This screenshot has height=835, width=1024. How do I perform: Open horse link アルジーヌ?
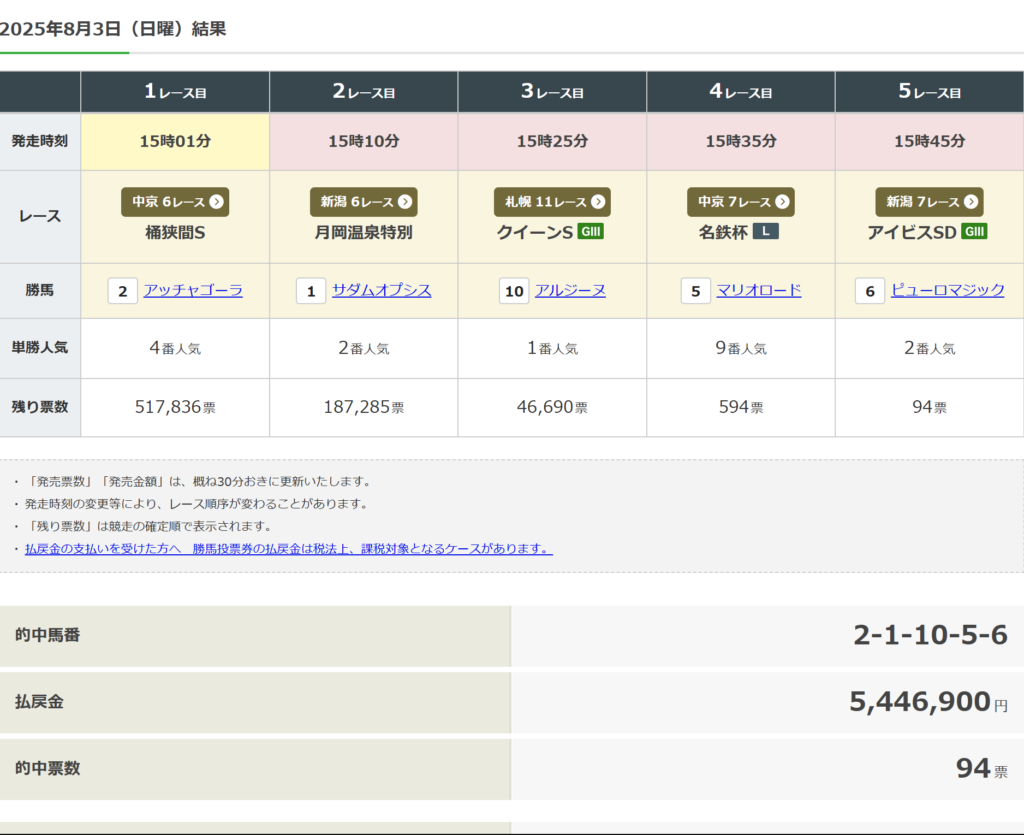570,290
